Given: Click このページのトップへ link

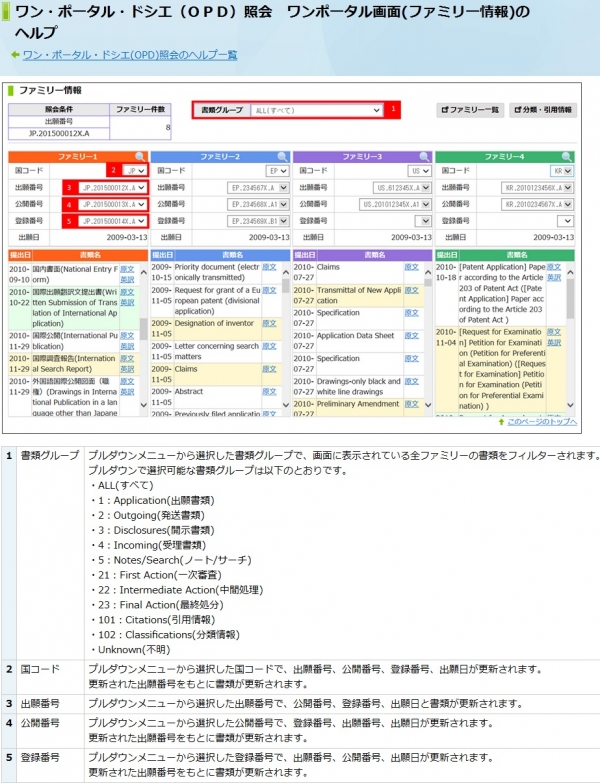Looking at the screenshot, I should pyautogui.click(x=542, y=422).
